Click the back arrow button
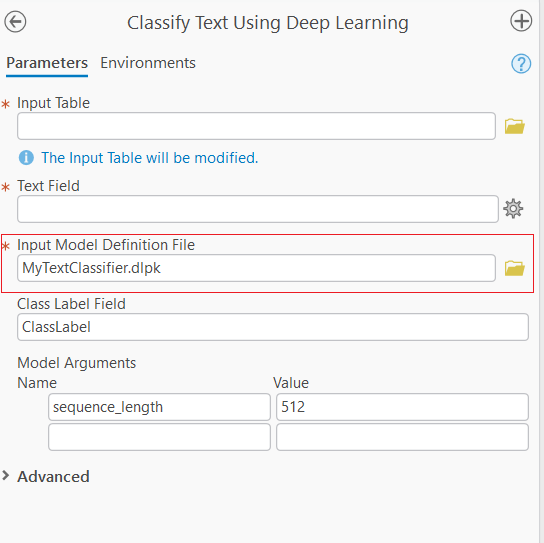The width and height of the screenshot is (544, 543). click(15, 22)
